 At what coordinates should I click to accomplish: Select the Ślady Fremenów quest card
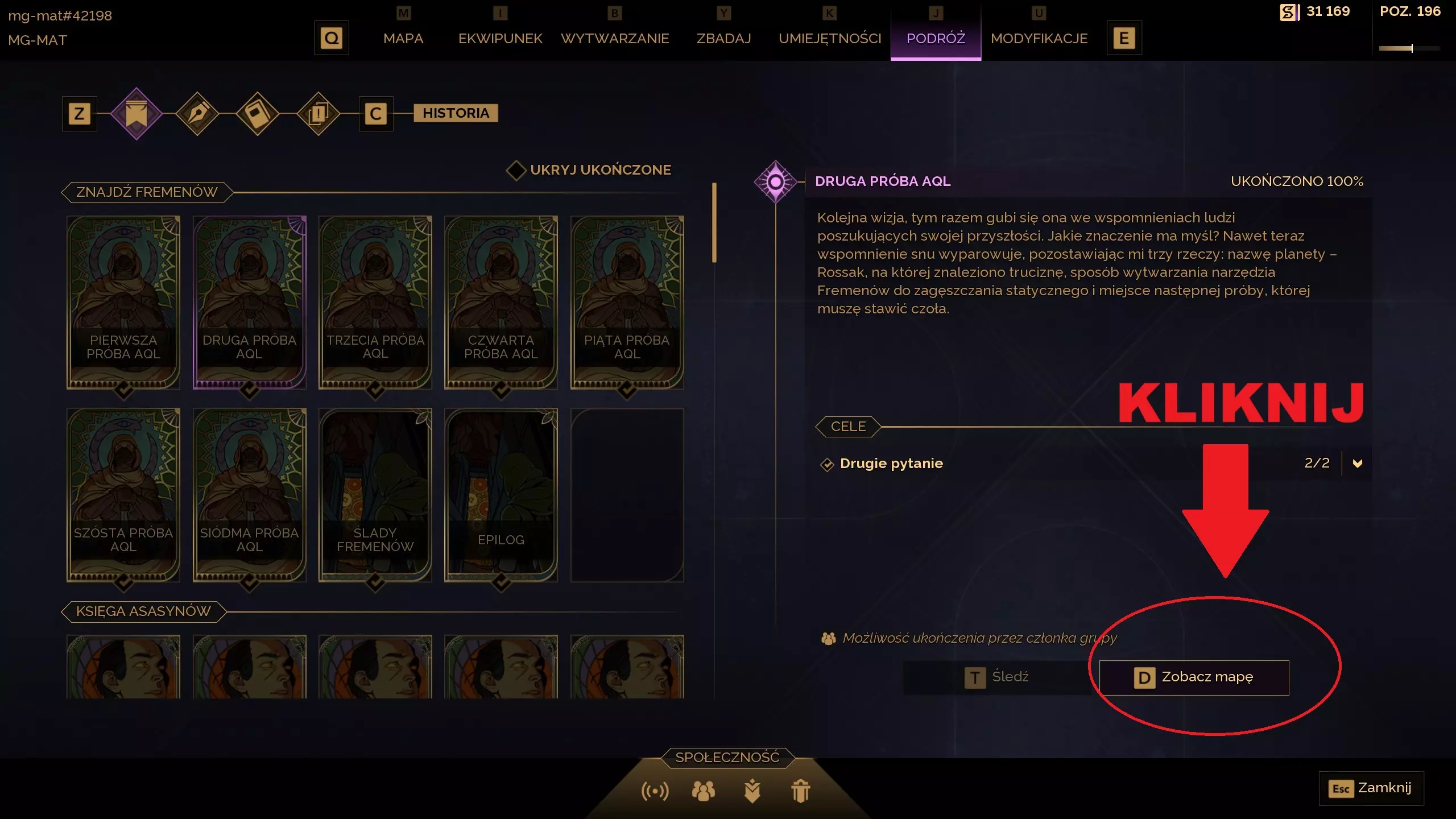pyautogui.click(x=375, y=495)
